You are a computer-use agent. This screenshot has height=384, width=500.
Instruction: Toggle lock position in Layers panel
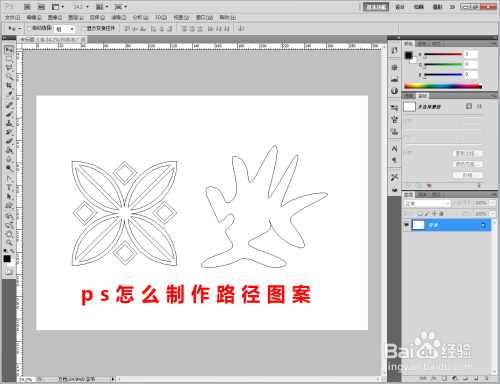434,214
